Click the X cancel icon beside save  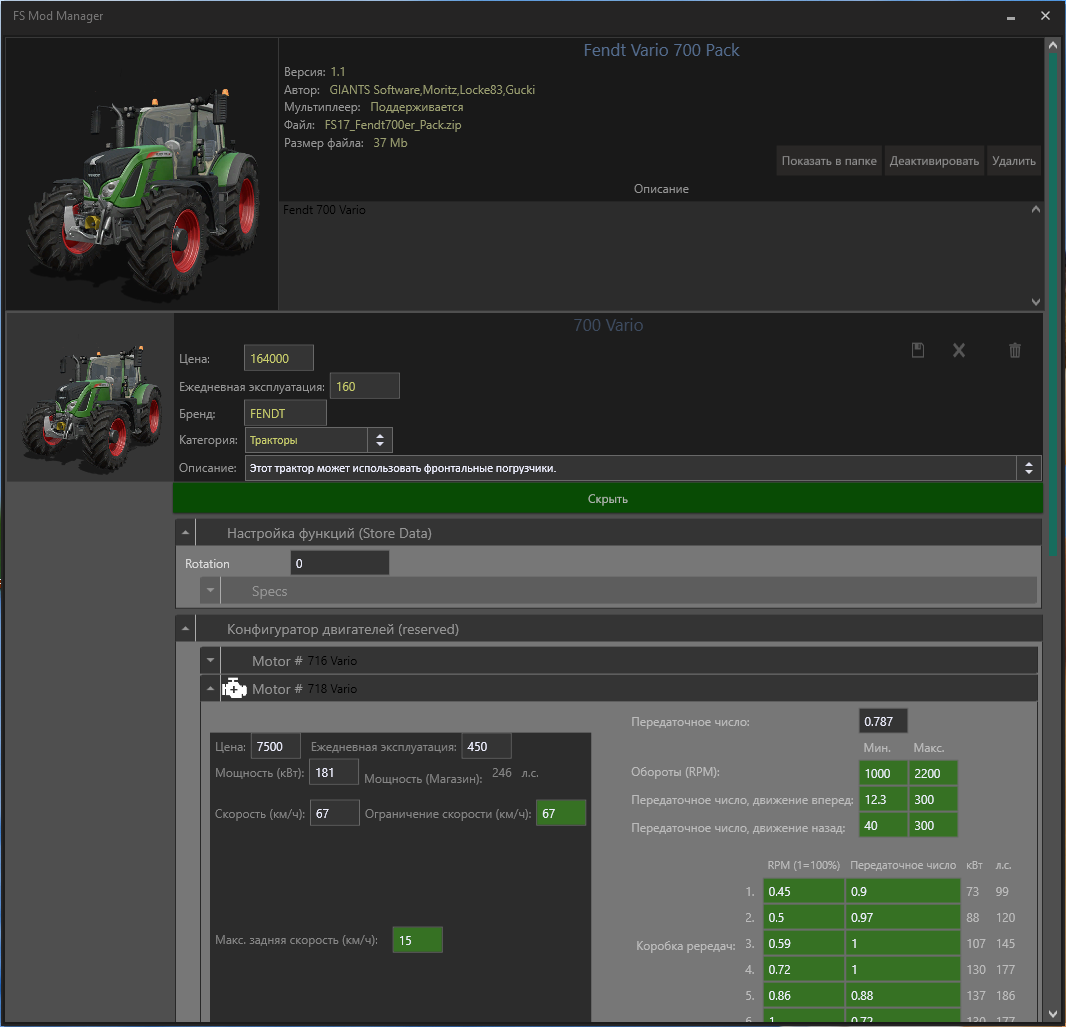(x=958, y=350)
